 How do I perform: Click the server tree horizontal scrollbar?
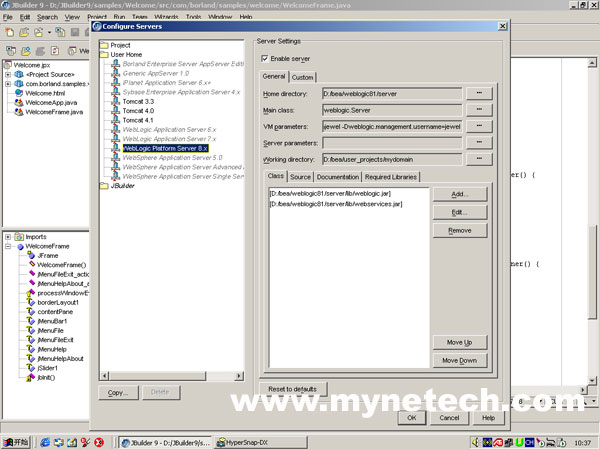(171, 376)
